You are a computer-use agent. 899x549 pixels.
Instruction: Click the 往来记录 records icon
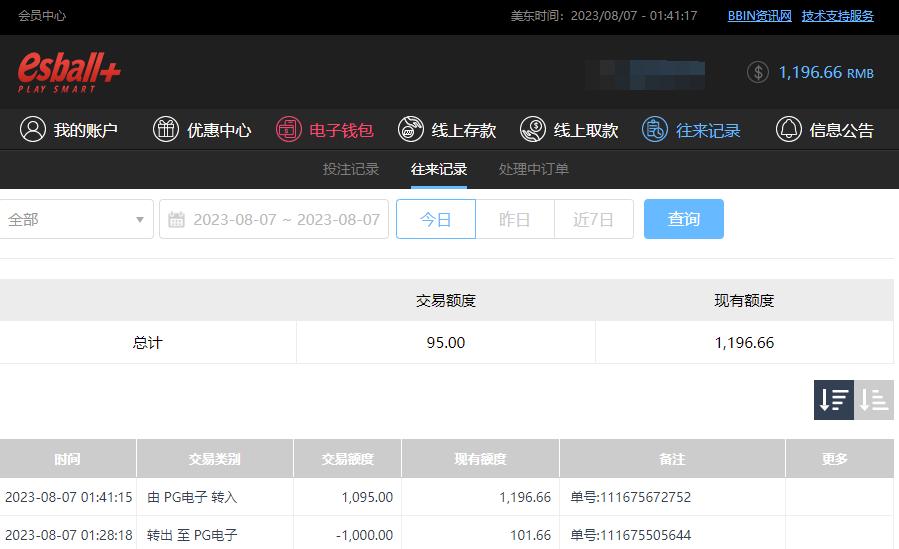point(655,129)
